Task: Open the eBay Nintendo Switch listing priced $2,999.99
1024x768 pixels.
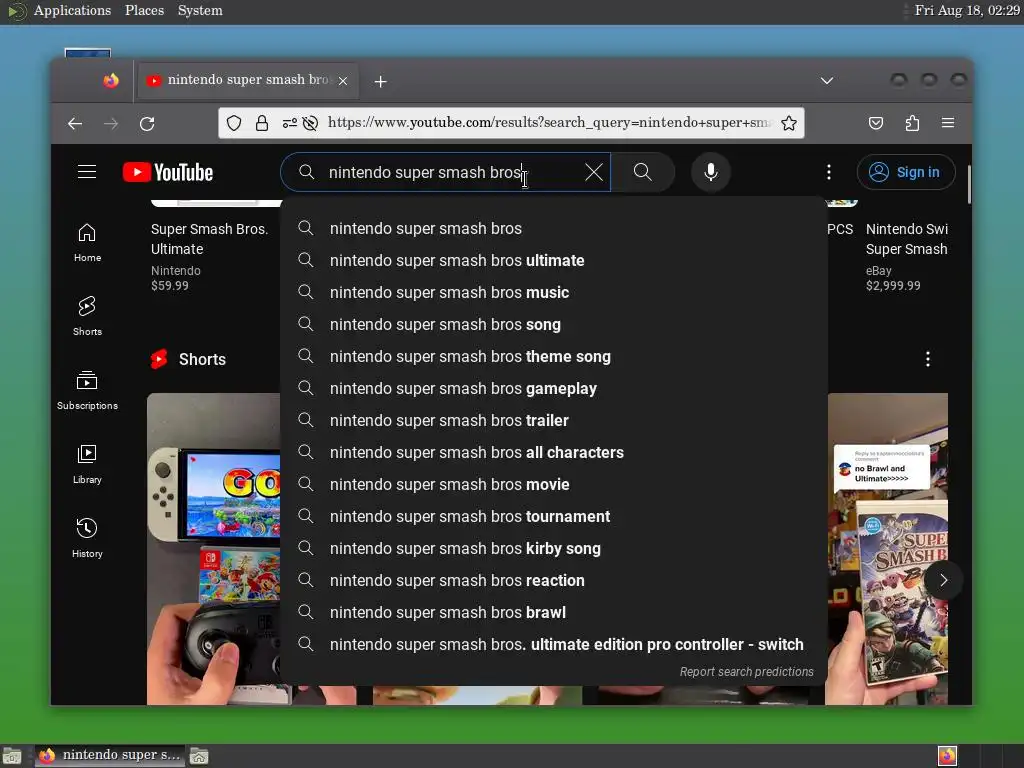Action: pyautogui.click(x=907, y=256)
